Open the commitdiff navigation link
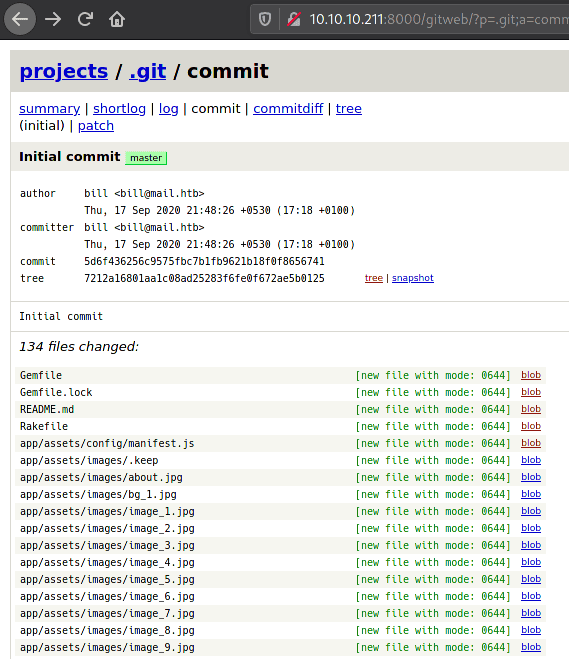This screenshot has width=569, height=659. [288, 108]
